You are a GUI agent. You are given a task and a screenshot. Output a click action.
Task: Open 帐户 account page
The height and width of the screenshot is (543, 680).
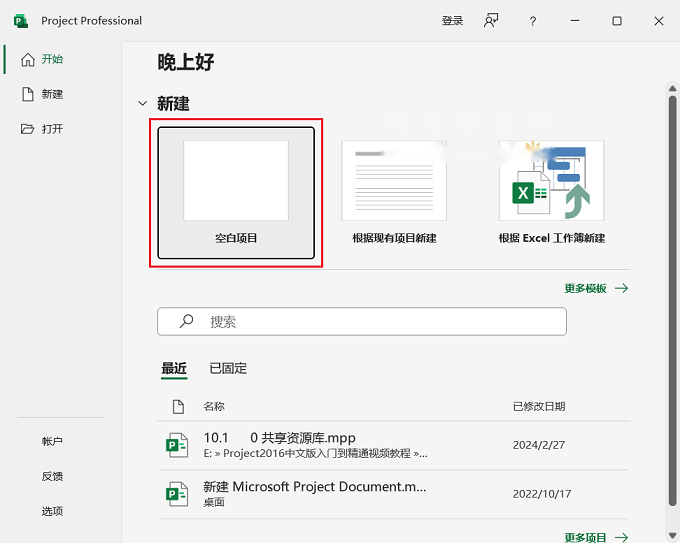pos(52,442)
